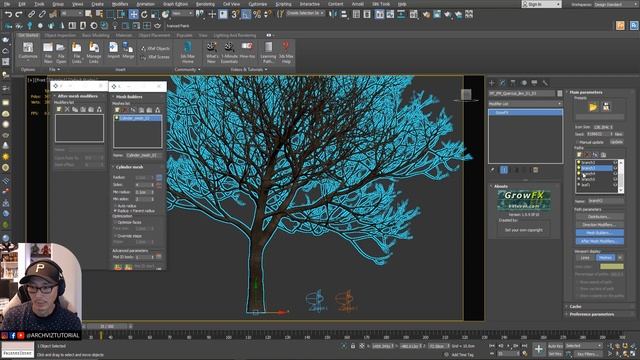This screenshot has width=640, height=360.
Task: Collapse the Mesh builders rollout
Action: tap(129, 97)
